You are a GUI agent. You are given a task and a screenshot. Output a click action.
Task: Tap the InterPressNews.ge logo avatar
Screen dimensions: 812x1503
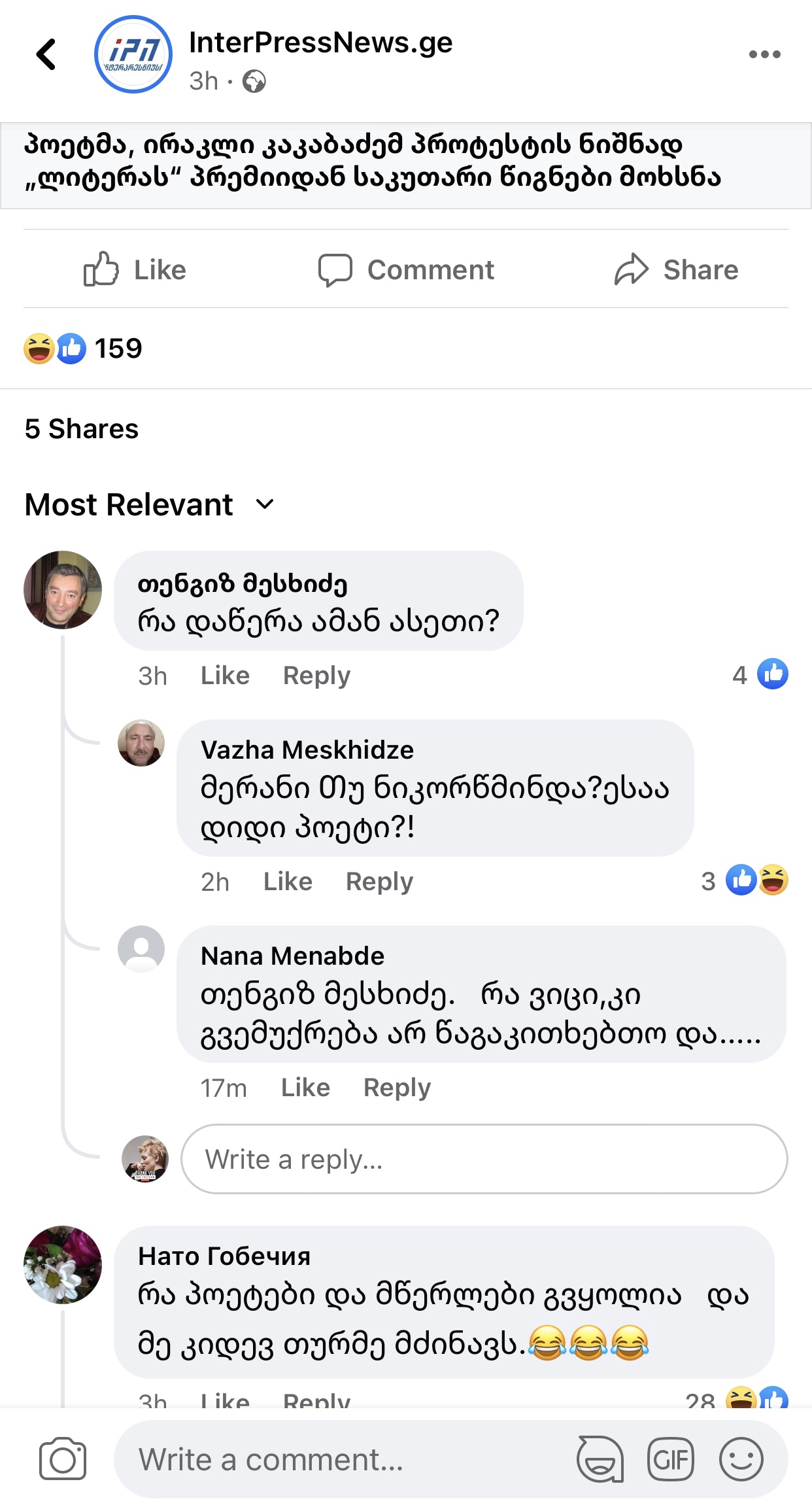click(x=133, y=54)
